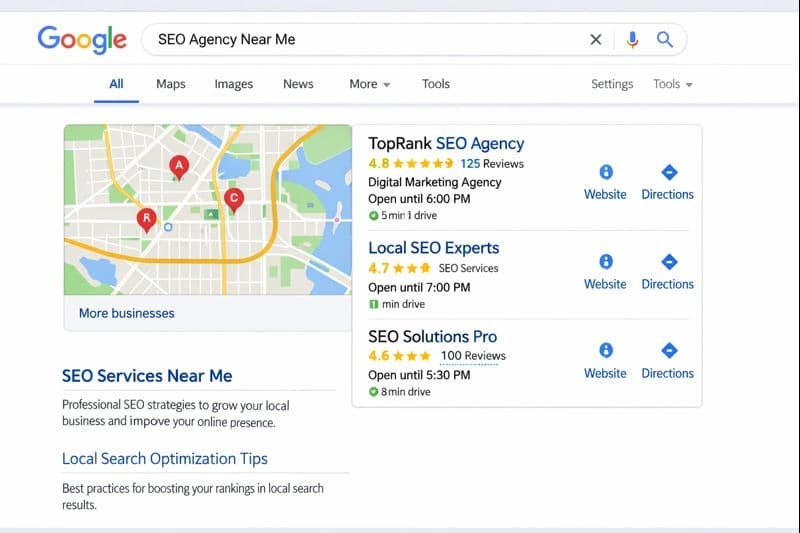Open the Local Search Optimization Tips result
800x533 pixels.
(165, 459)
